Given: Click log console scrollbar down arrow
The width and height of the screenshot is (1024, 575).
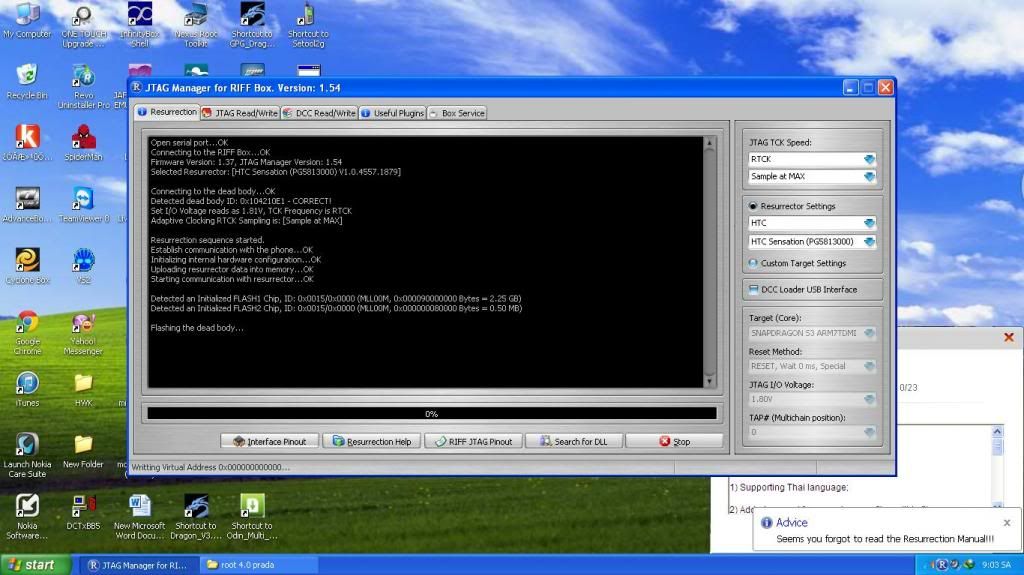Looking at the screenshot, I should (x=709, y=382).
